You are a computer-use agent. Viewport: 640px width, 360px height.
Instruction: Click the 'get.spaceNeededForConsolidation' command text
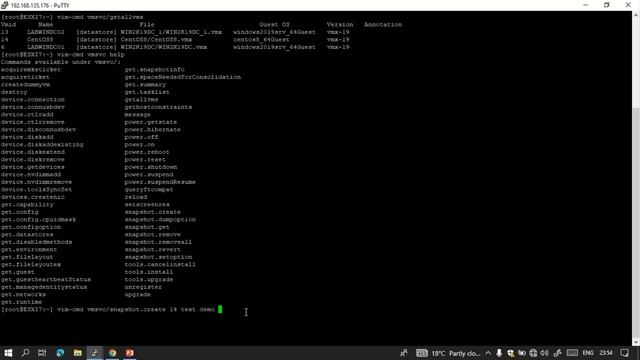[182, 77]
